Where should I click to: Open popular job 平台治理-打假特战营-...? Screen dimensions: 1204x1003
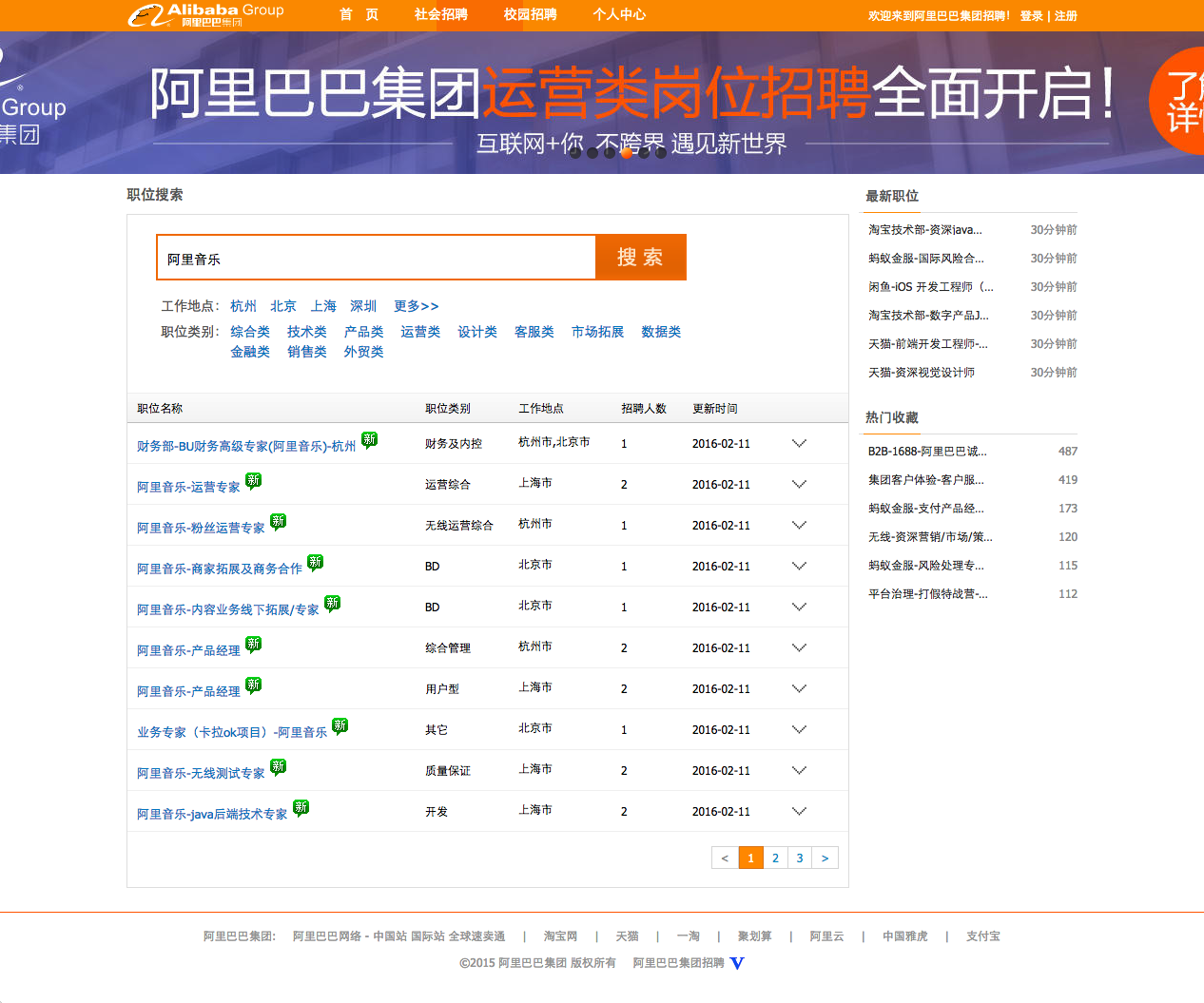(928, 594)
